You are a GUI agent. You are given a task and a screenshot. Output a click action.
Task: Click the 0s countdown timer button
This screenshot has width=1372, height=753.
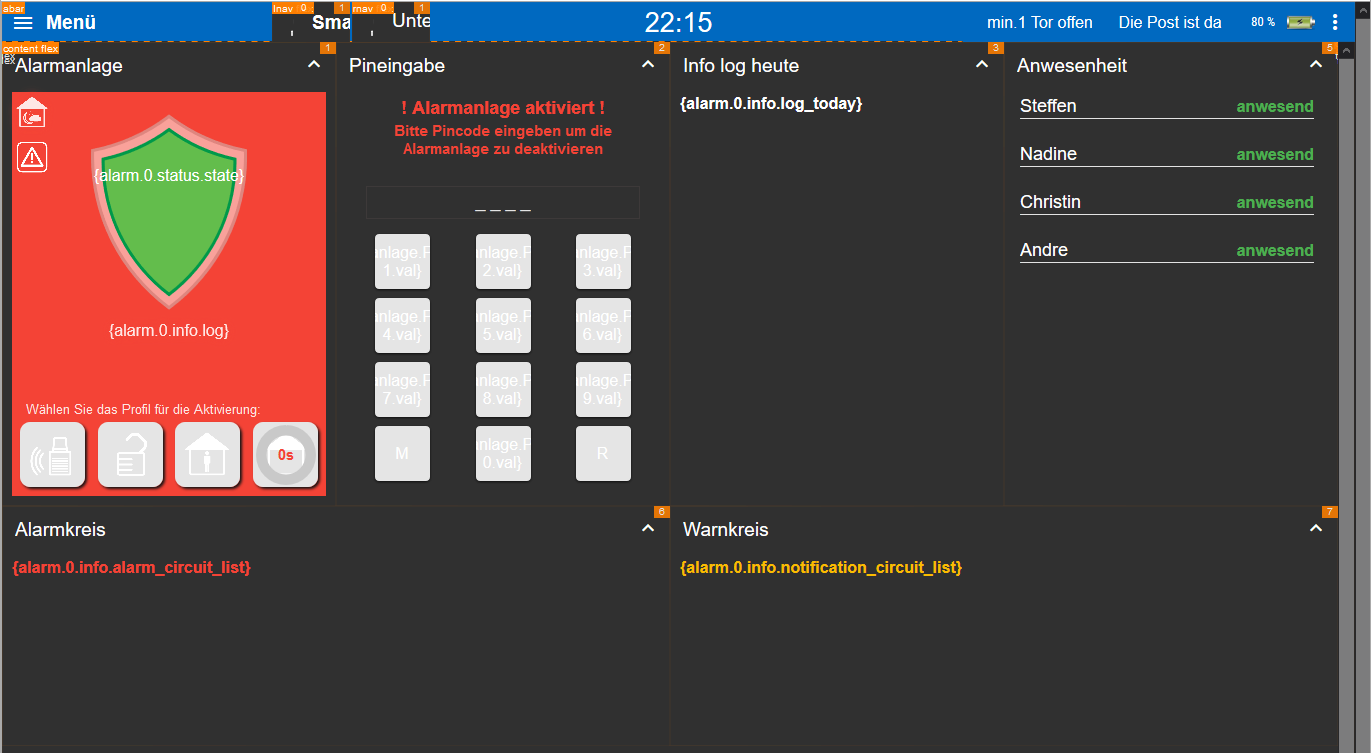click(286, 455)
